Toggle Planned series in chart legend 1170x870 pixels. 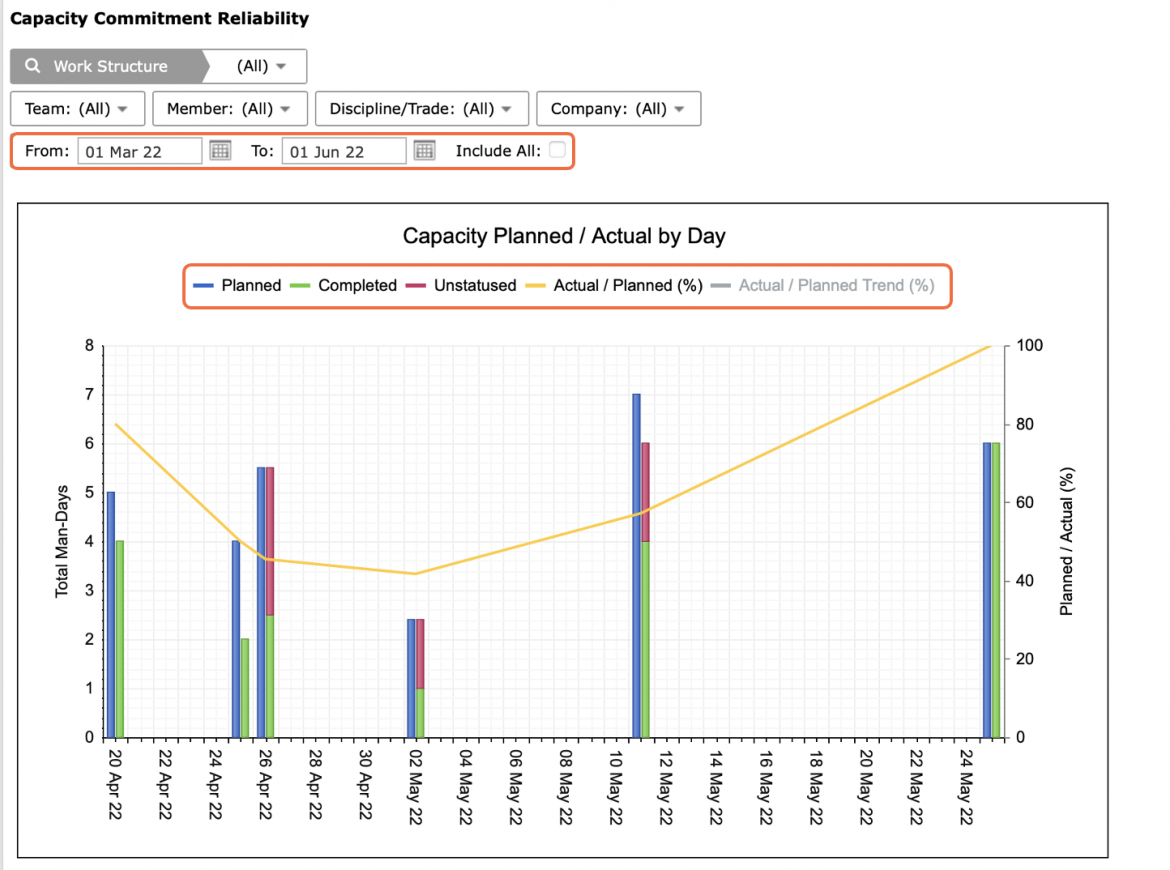tap(237, 286)
